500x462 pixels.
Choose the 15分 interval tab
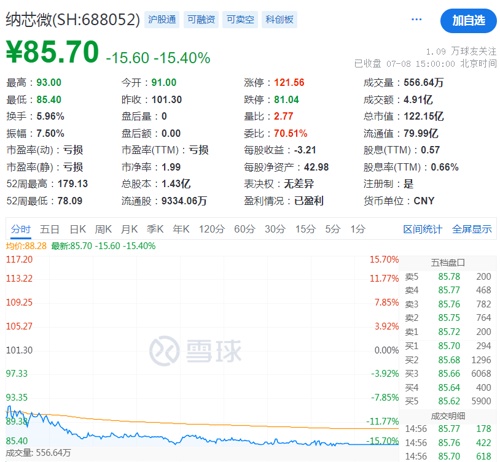coord(306,229)
